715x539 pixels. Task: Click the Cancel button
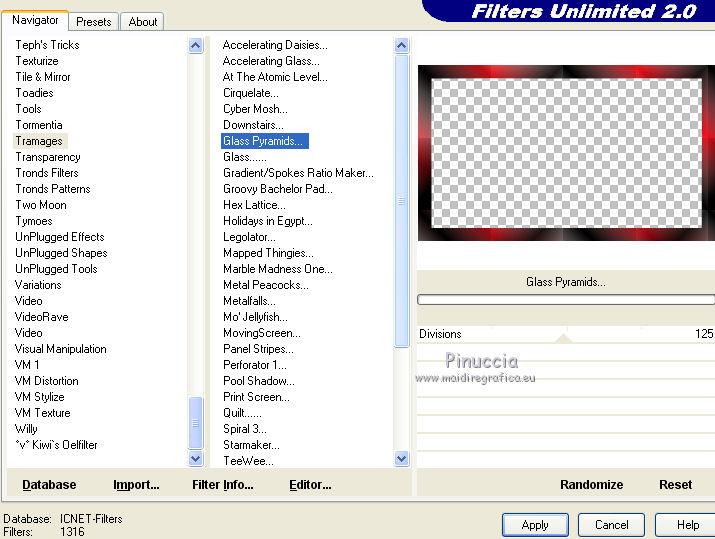[611, 525]
